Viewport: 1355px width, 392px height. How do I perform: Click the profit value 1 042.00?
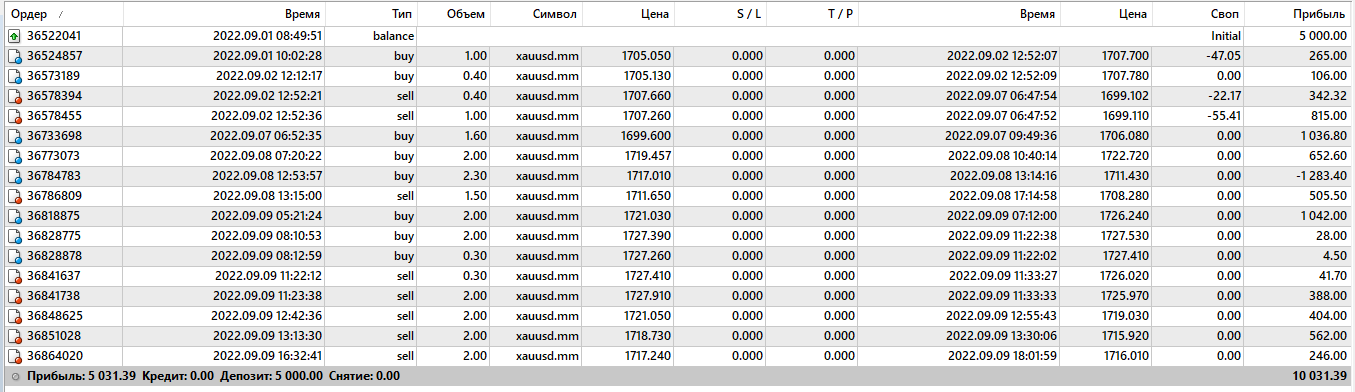coord(1317,216)
